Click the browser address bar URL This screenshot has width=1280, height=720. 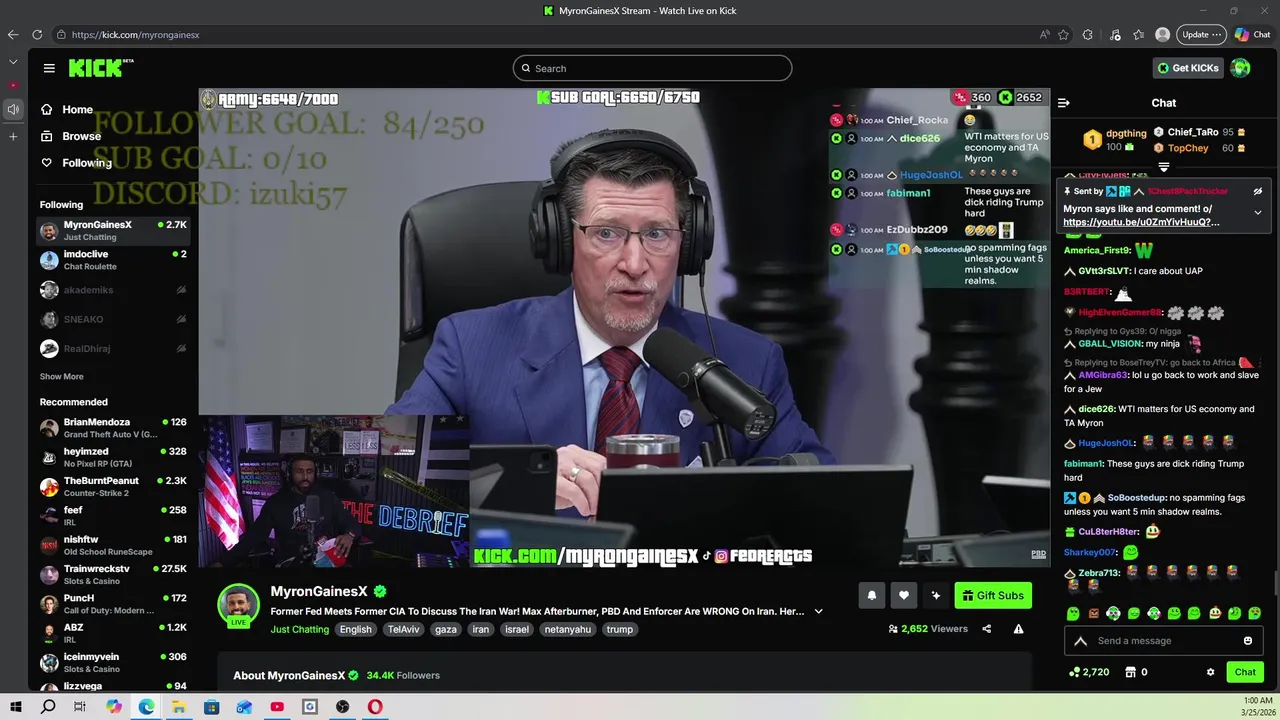pos(135,34)
